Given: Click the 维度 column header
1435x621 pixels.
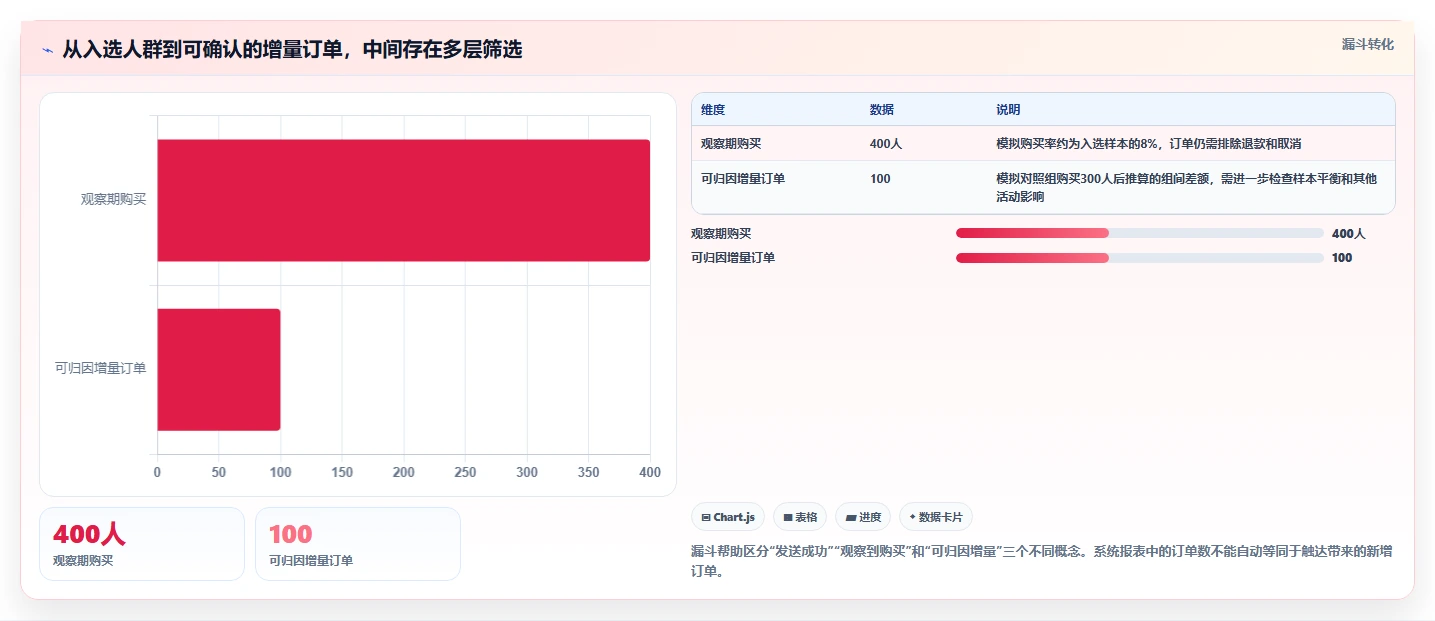Looking at the screenshot, I should [713, 109].
